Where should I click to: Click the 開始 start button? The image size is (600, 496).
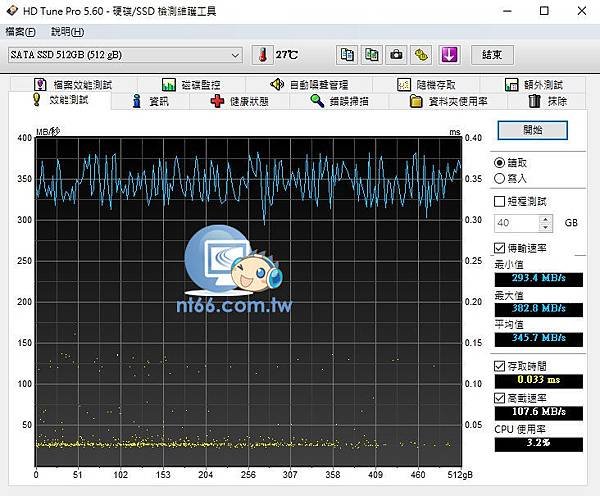pos(532,130)
